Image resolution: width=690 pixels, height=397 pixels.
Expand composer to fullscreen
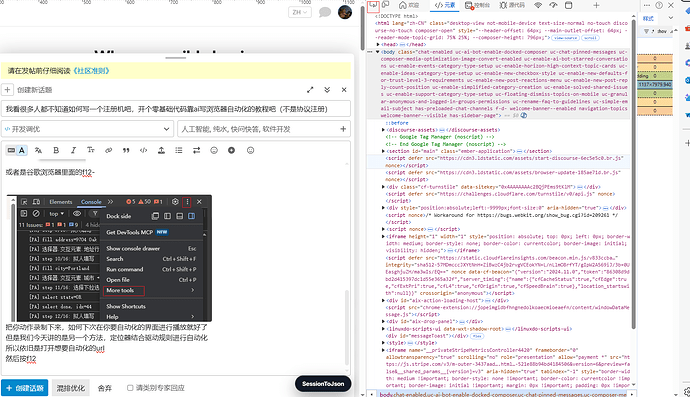(310, 90)
